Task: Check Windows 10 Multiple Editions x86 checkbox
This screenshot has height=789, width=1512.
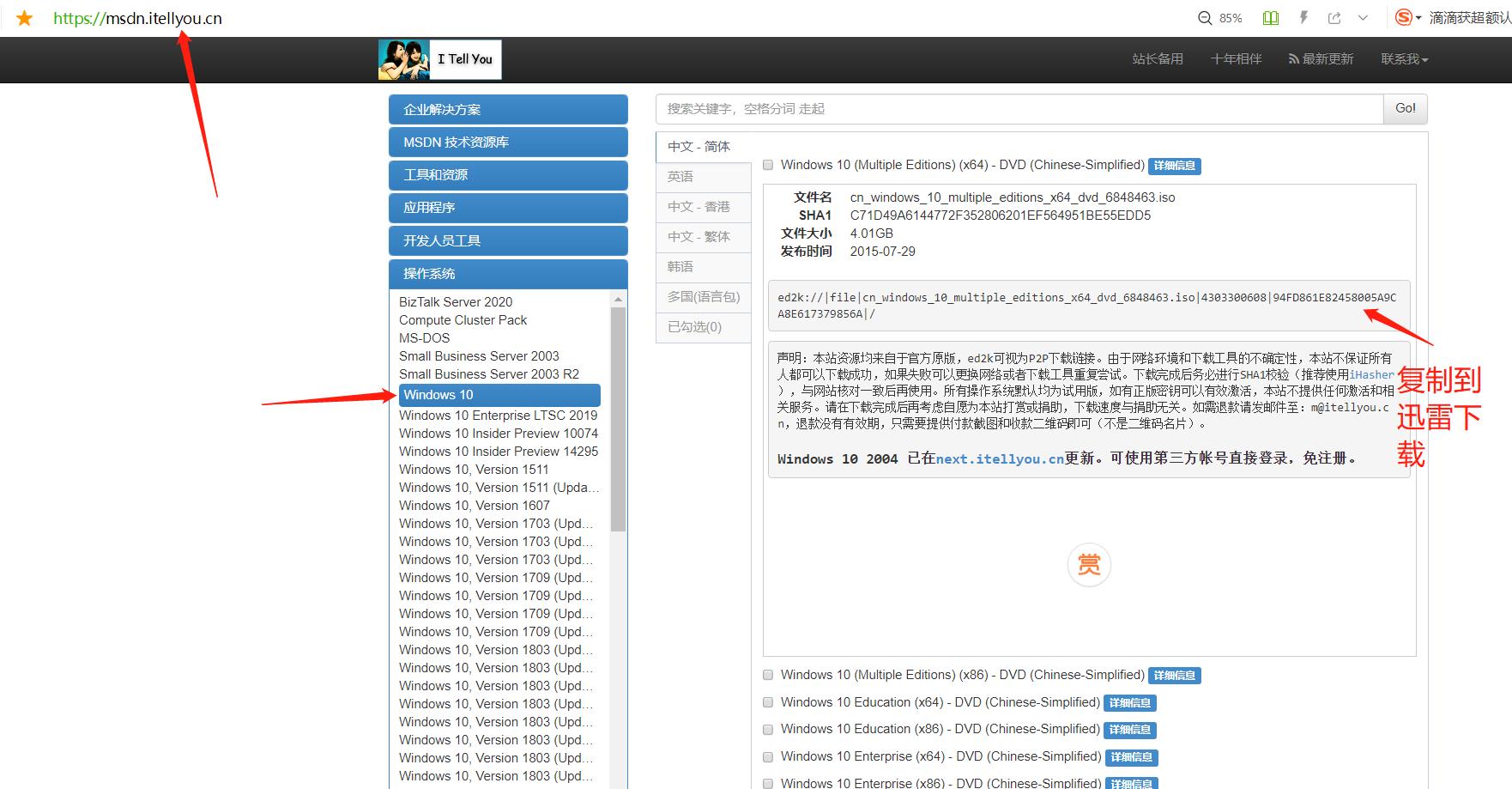Action: coord(768,675)
